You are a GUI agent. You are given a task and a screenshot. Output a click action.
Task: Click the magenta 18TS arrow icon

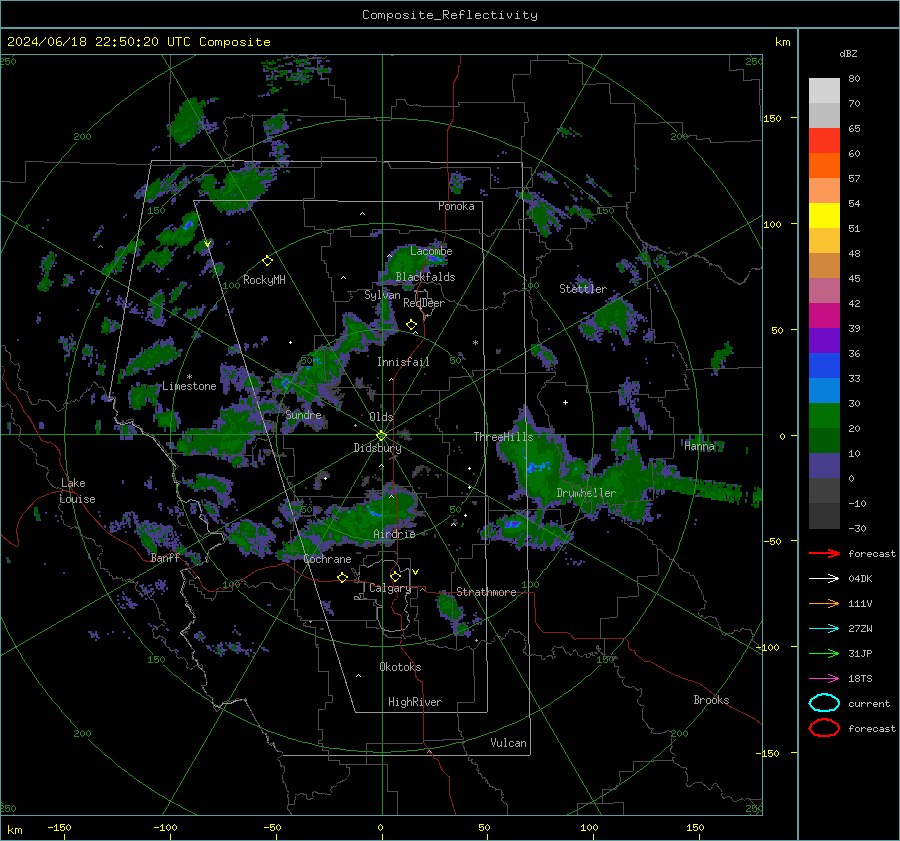point(824,679)
